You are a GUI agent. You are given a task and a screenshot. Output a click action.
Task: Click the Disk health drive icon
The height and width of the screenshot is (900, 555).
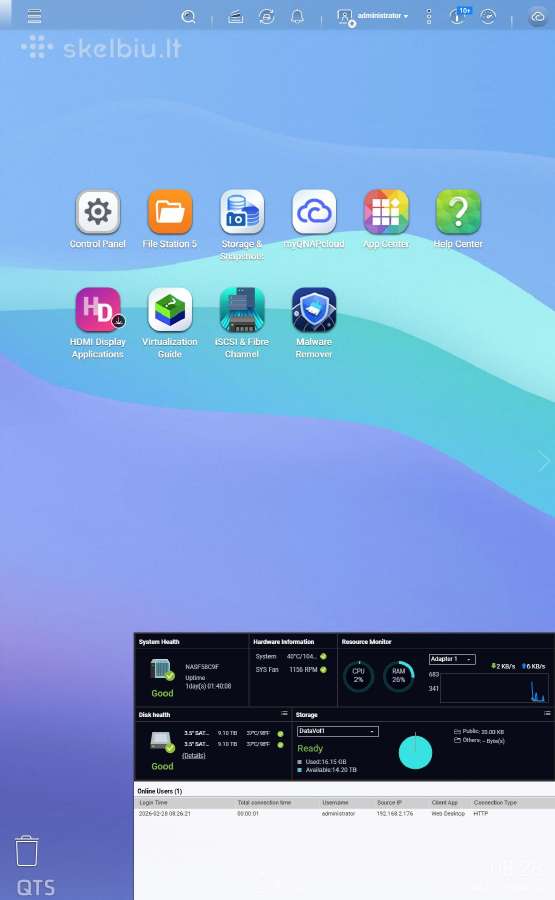pos(162,742)
